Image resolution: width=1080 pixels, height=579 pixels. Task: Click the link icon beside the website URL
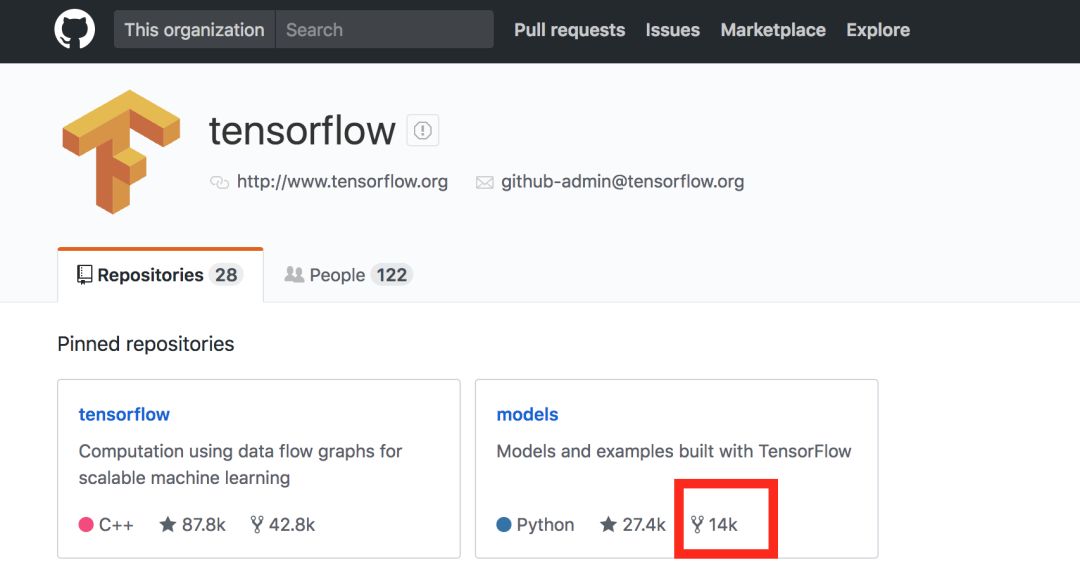tap(219, 183)
